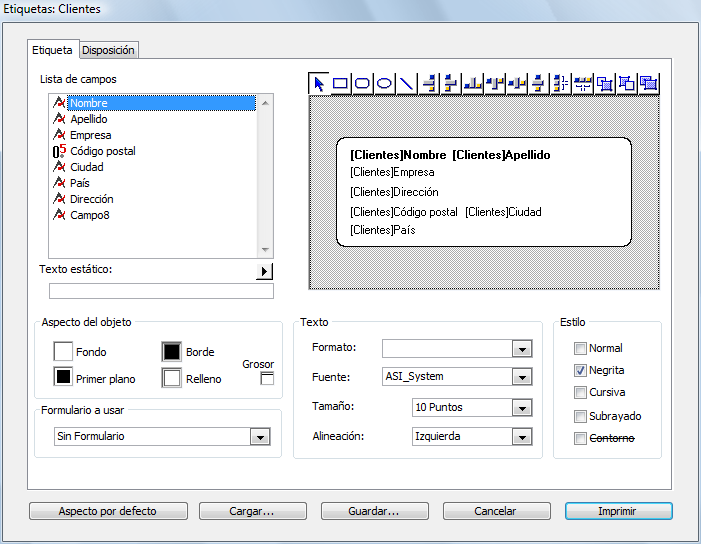The height and width of the screenshot is (544, 701).
Task: Click the static text arrow button
Action: click(264, 271)
